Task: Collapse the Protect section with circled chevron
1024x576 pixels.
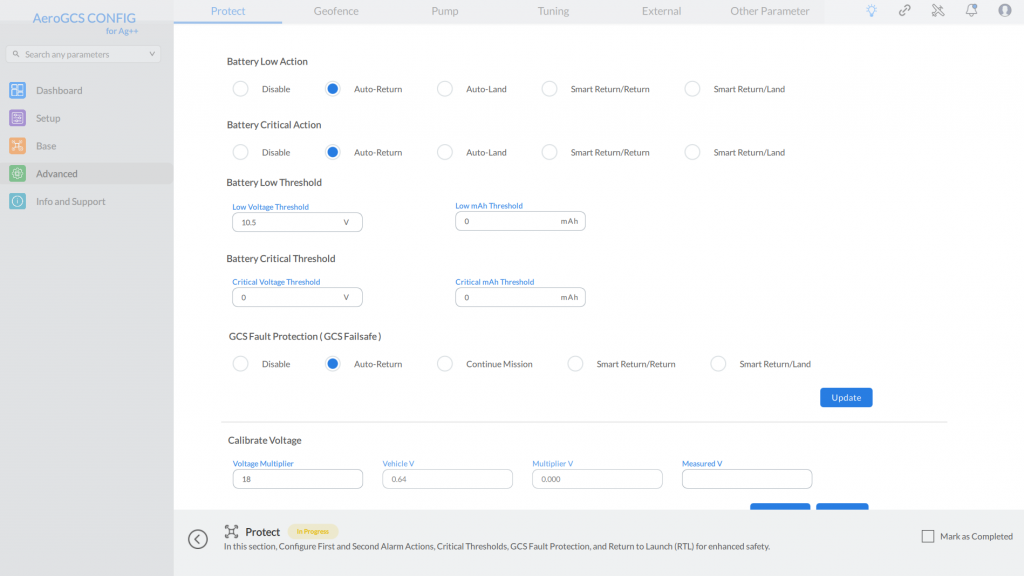Action: [x=197, y=539]
